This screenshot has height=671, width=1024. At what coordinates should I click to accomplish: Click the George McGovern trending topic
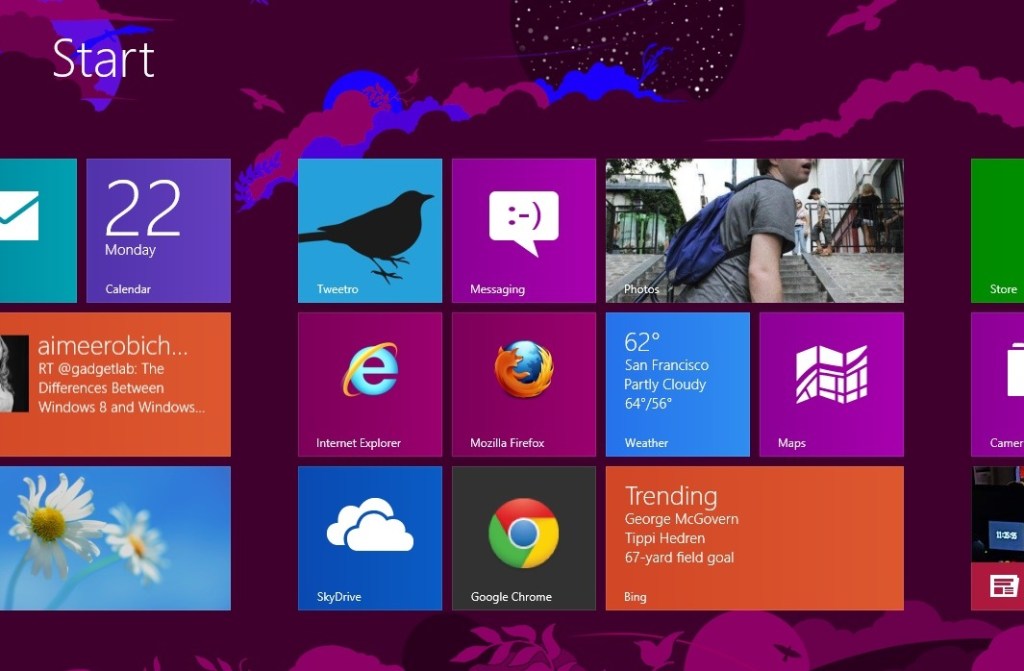(681, 519)
